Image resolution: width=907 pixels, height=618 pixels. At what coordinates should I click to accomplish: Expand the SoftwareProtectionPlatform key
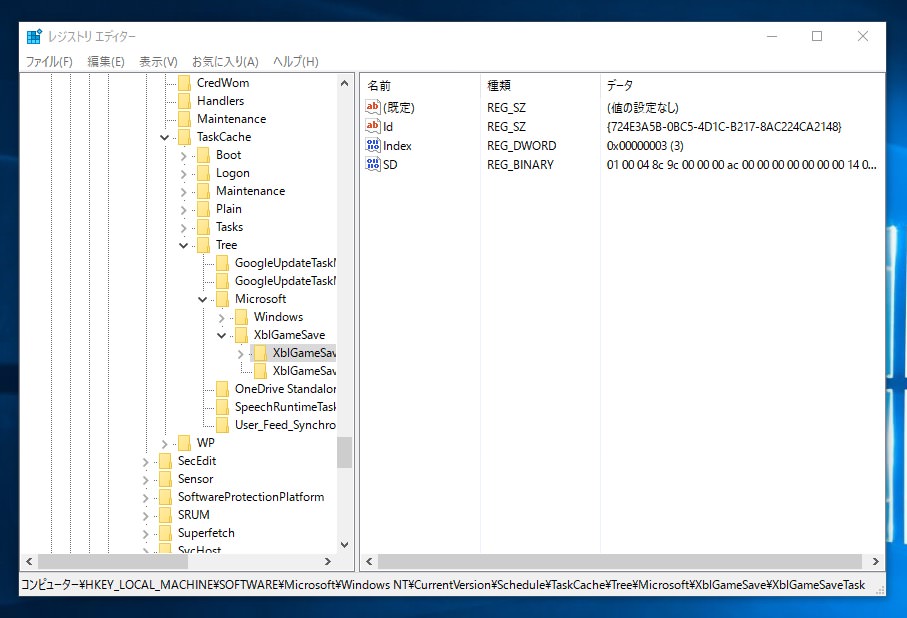145,498
